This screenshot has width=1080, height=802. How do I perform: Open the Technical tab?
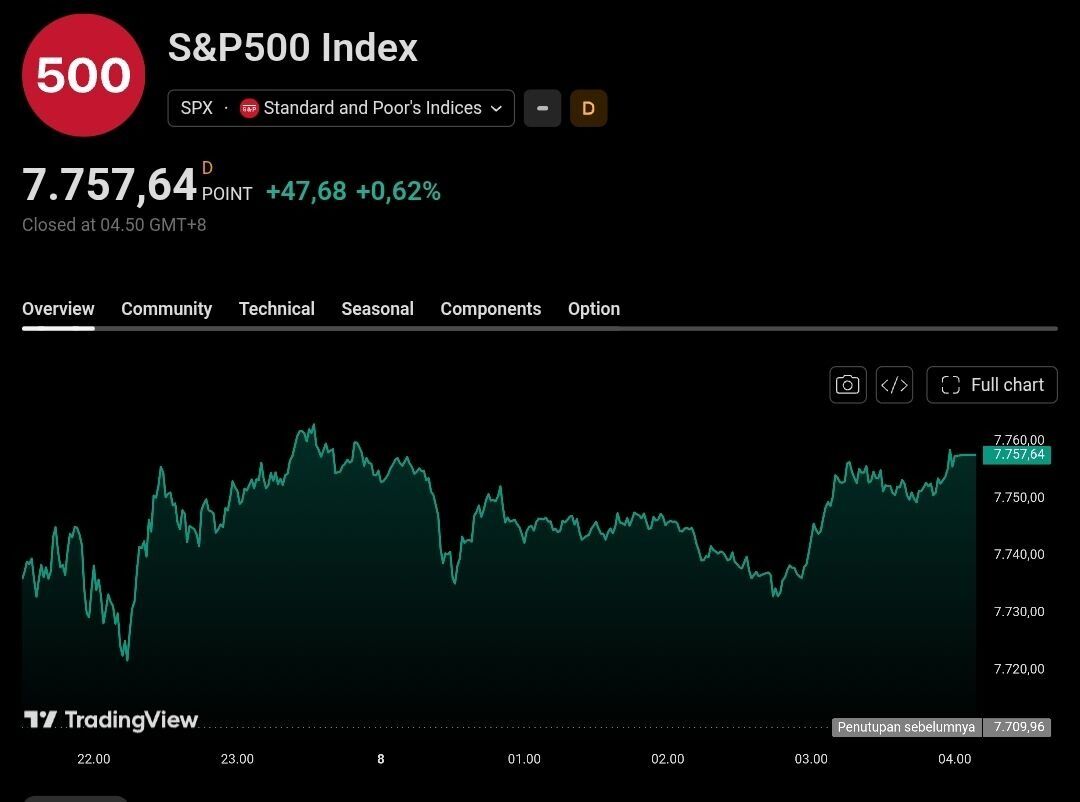[277, 309]
